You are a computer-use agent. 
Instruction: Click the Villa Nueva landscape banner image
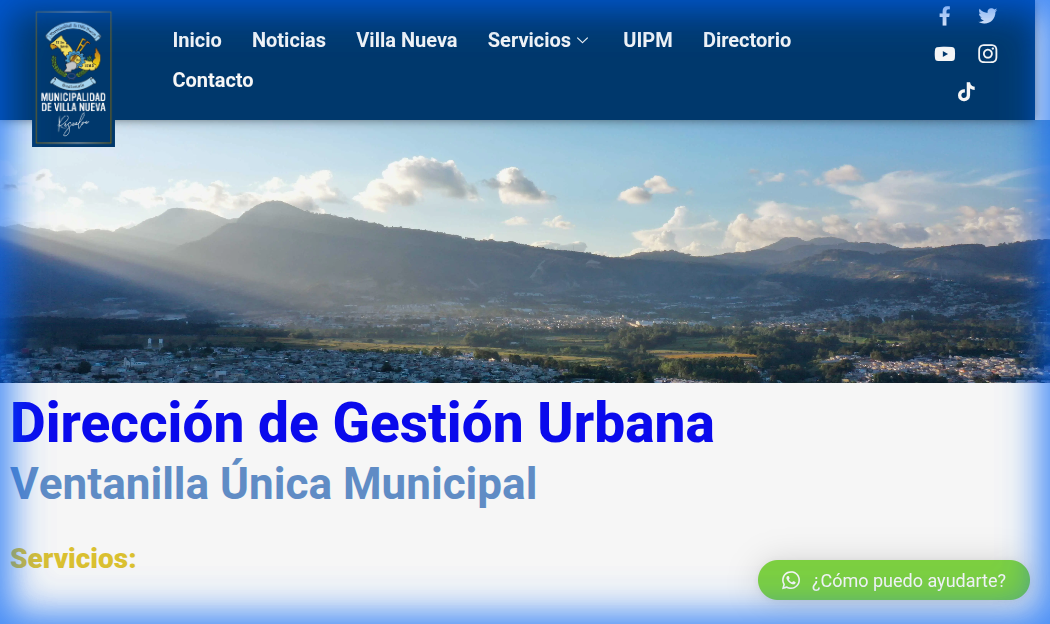coord(525,252)
